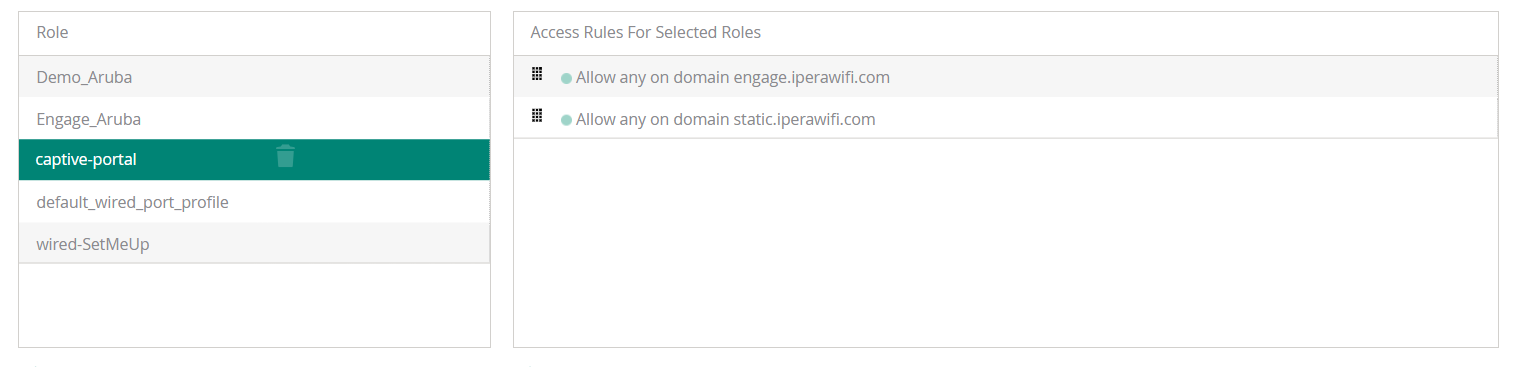Grab the drag handle for static.iperawifi.com rule
This screenshot has height=367, width=1515.
click(x=537, y=115)
